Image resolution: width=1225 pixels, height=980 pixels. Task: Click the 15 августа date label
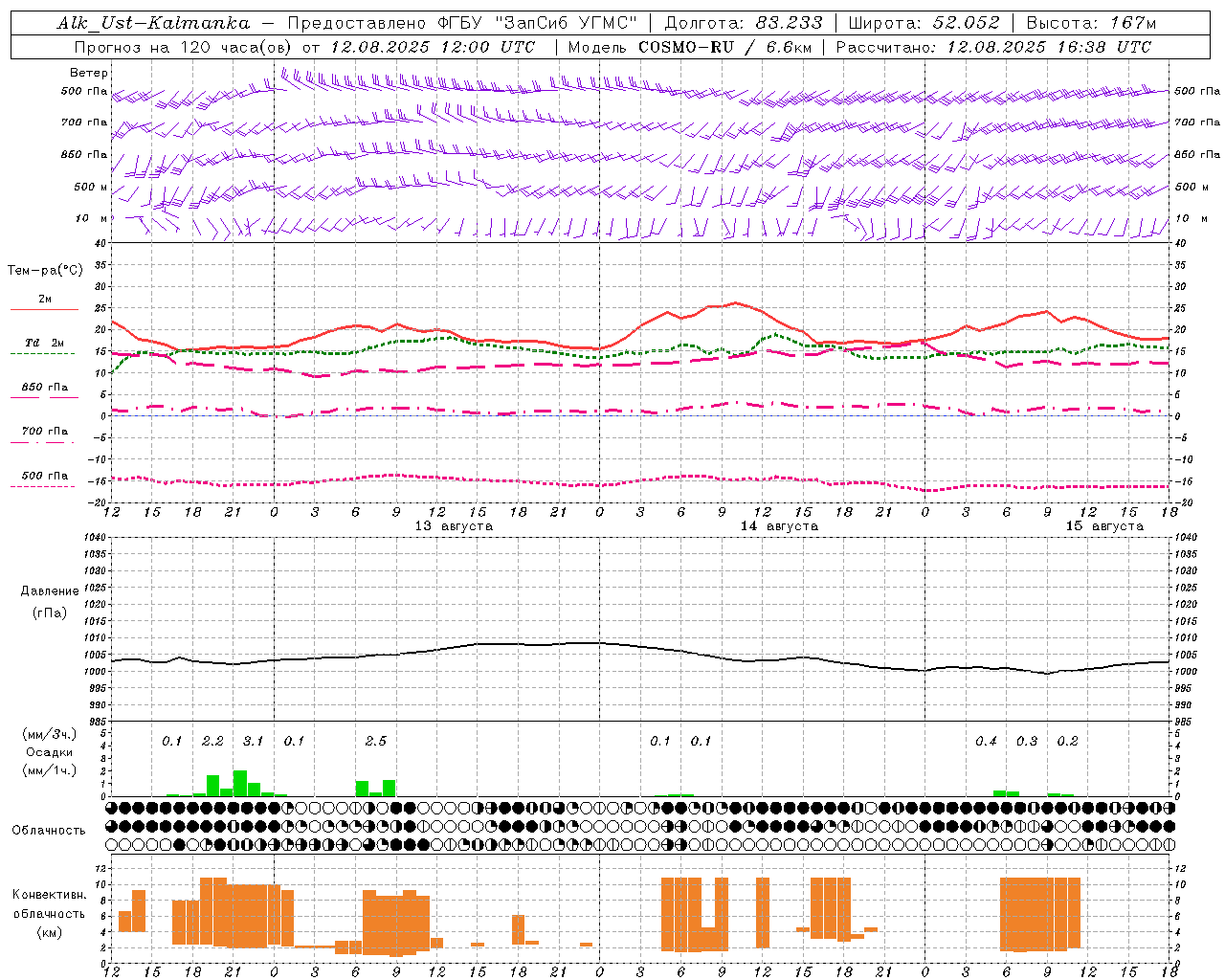coord(1104,526)
